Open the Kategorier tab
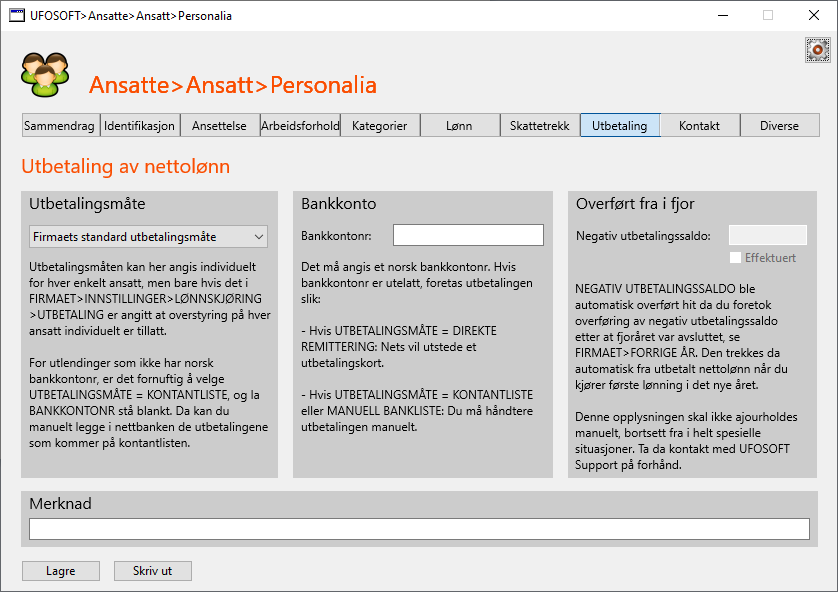 [x=379, y=126]
